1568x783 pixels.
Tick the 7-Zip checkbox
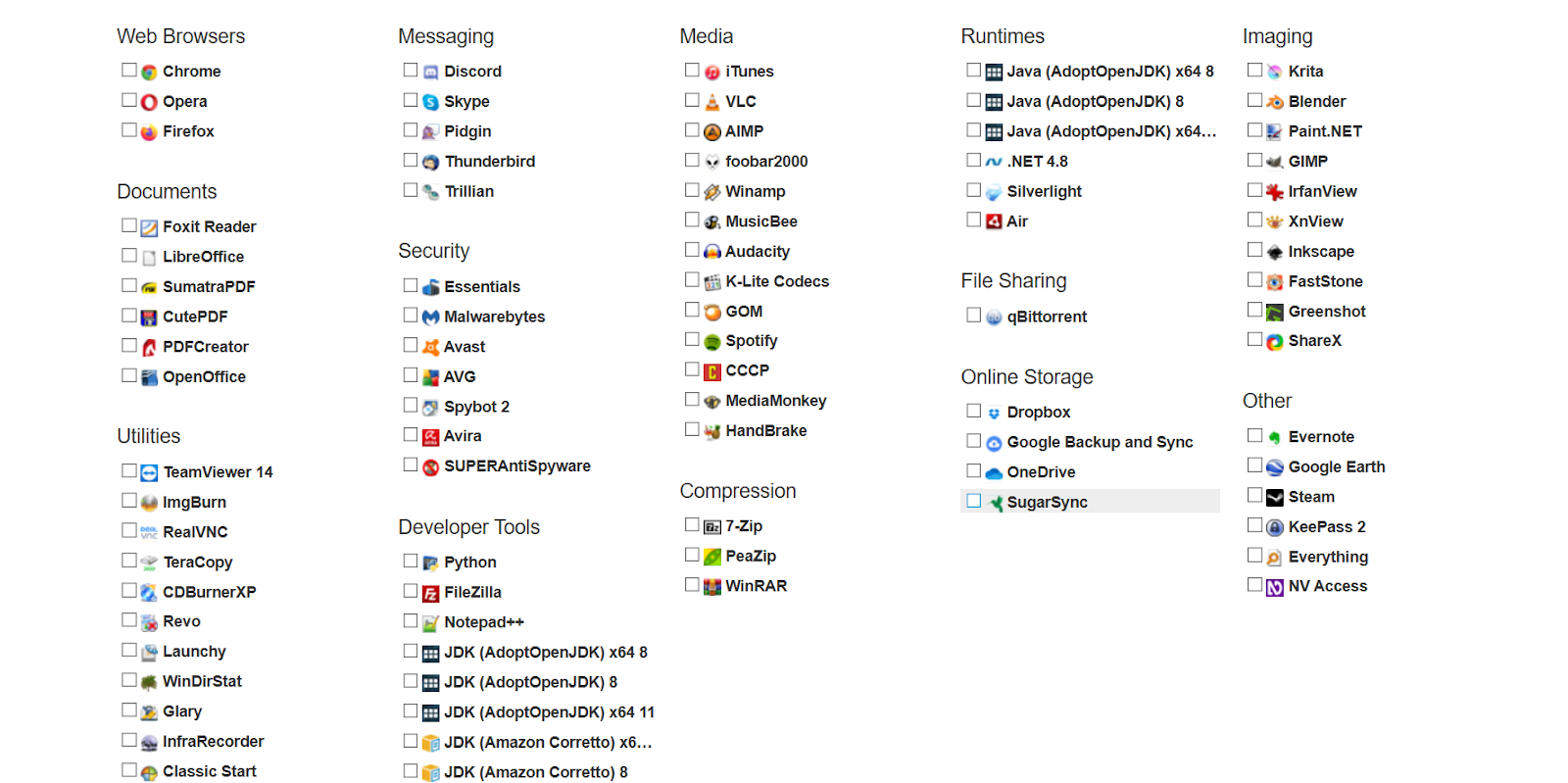coord(692,525)
